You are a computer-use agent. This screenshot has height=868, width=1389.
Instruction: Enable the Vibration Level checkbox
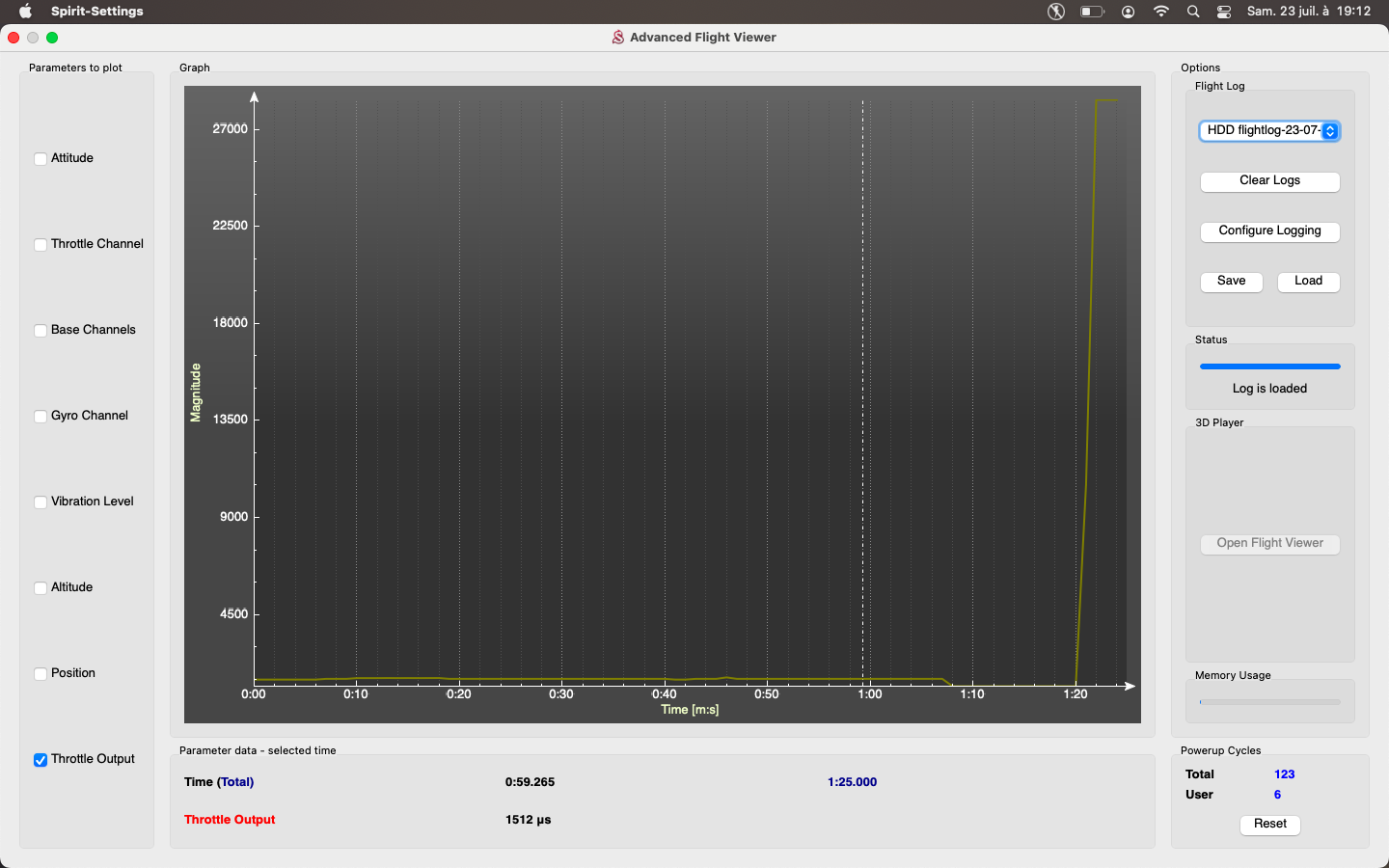click(41, 502)
